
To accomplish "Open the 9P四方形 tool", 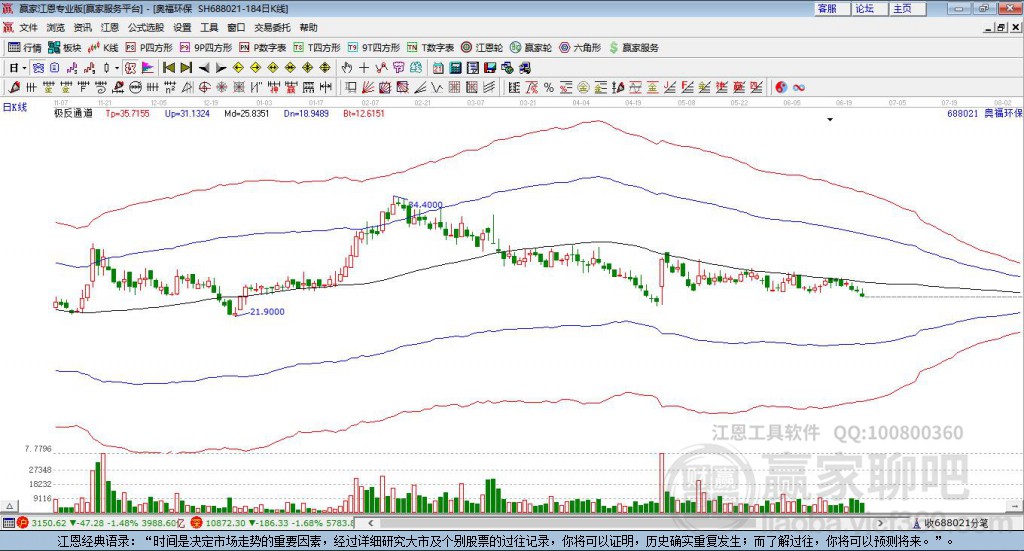I will tap(206, 48).
